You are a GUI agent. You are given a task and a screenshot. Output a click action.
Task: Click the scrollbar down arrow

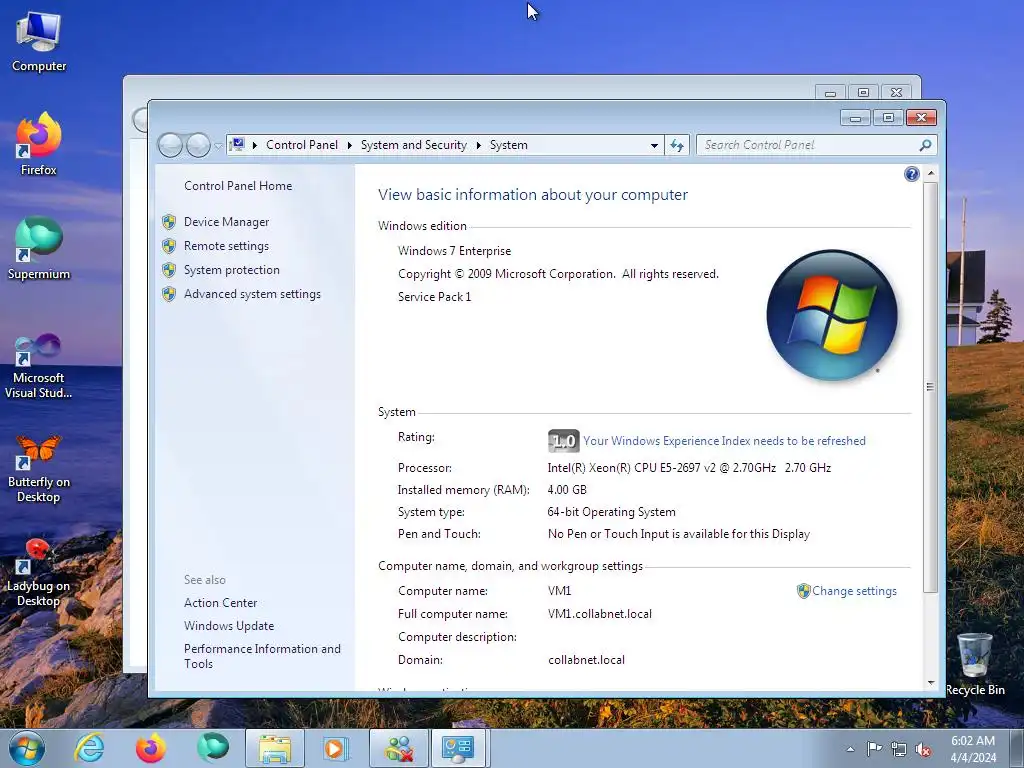931,683
